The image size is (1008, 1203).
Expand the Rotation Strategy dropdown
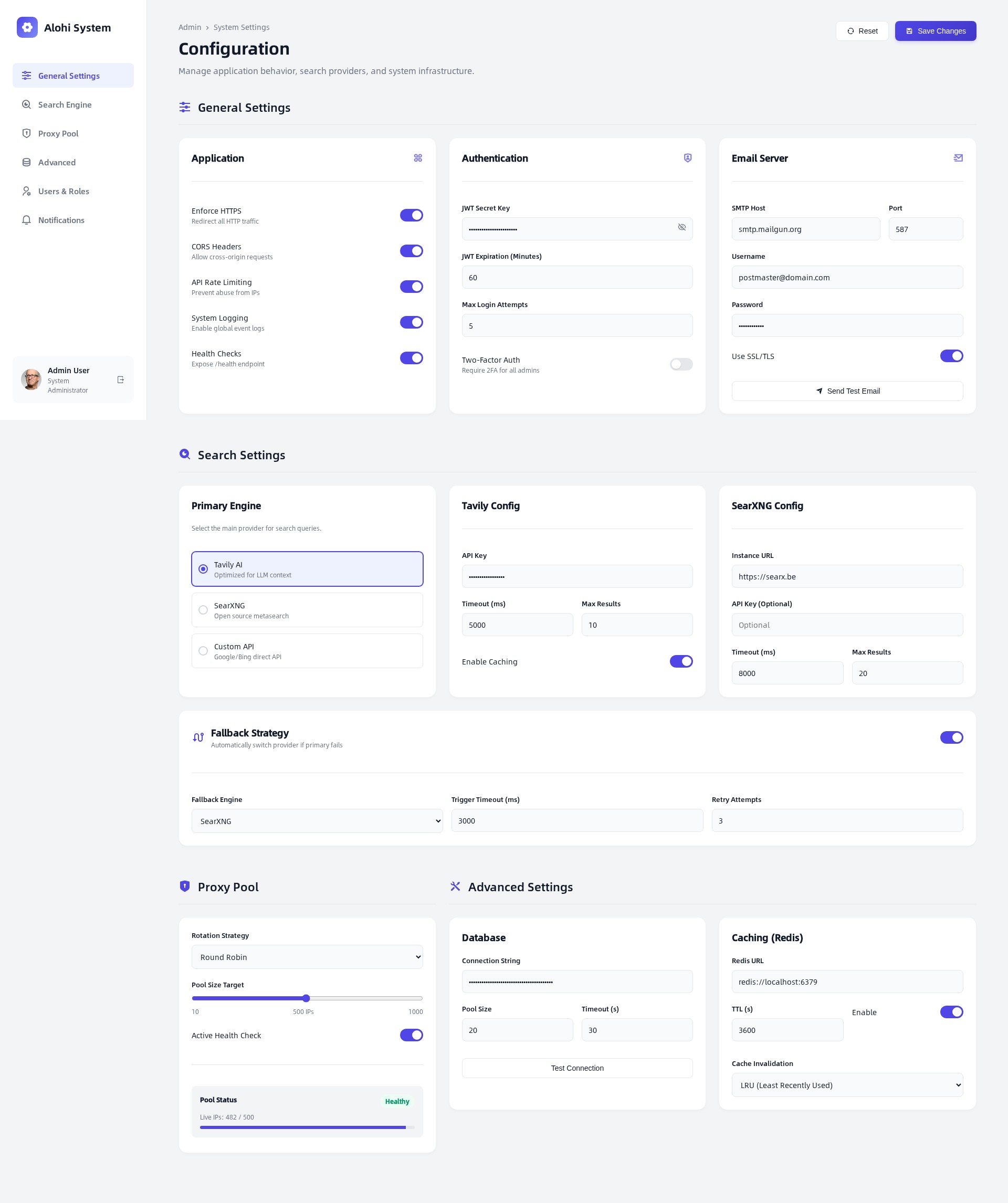coord(307,957)
